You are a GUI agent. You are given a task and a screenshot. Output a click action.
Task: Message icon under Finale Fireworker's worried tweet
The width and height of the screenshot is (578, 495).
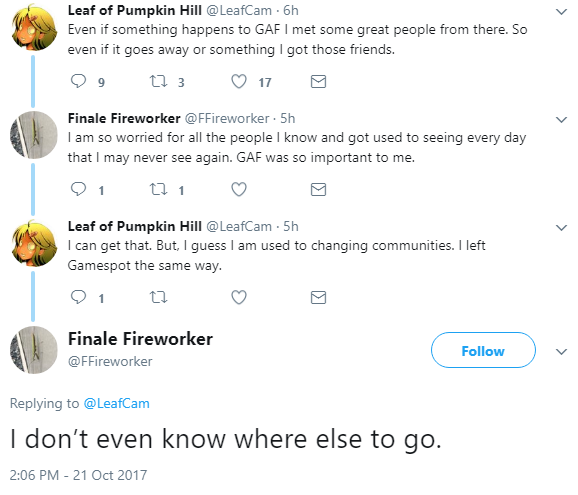pyautogui.click(x=318, y=189)
